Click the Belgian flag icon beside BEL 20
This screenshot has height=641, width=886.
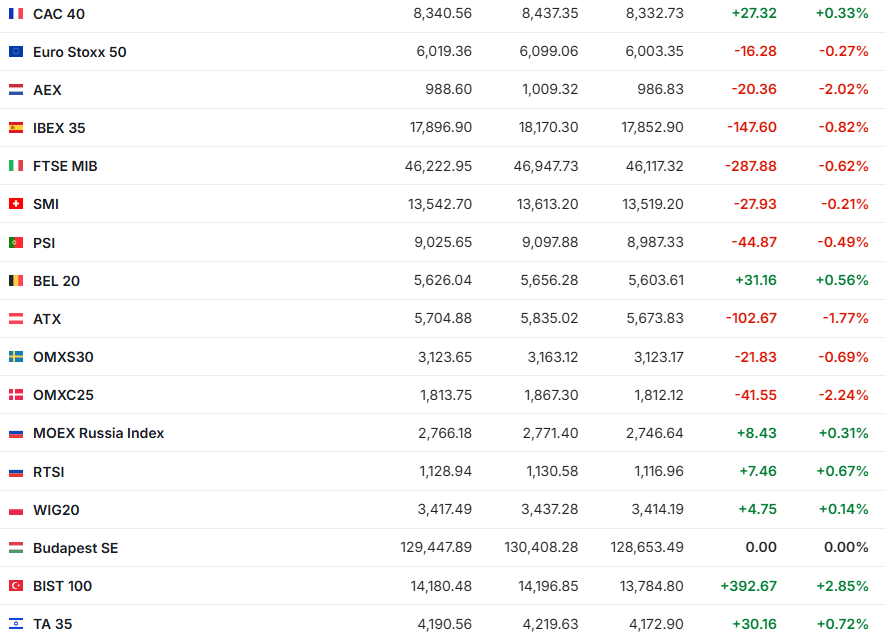(16, 281)
